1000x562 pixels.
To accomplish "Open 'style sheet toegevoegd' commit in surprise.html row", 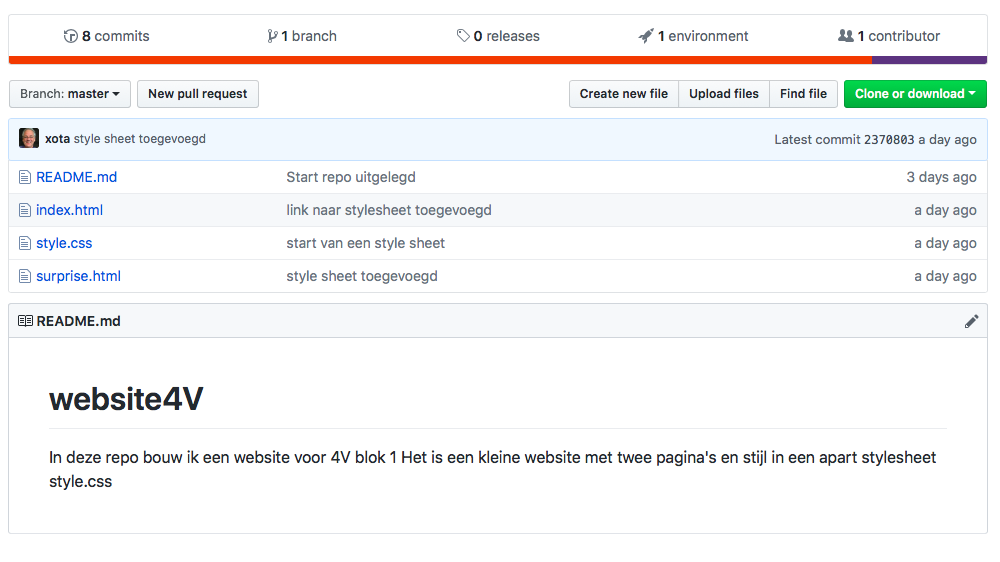I will click(362, 276).
